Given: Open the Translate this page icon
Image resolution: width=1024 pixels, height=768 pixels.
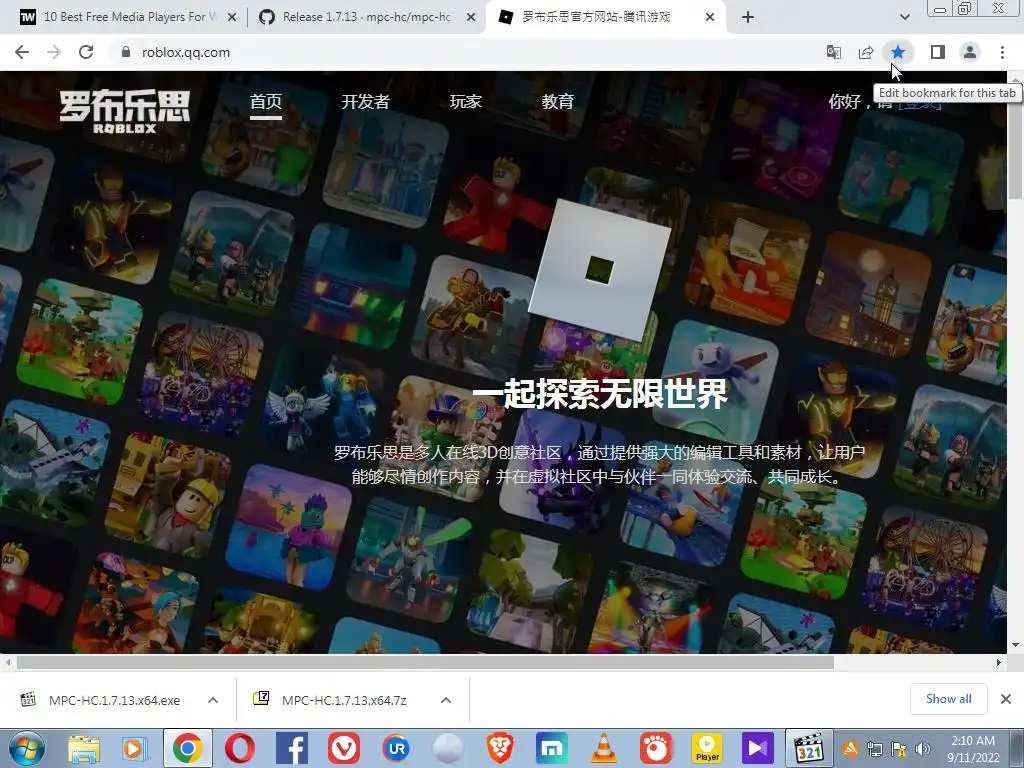Looking at the screenshot, I should pyautogui.click(x=834, y=52).
